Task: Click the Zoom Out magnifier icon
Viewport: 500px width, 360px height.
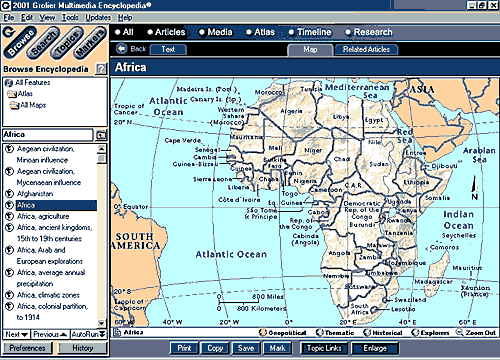Action: point(459,332)
